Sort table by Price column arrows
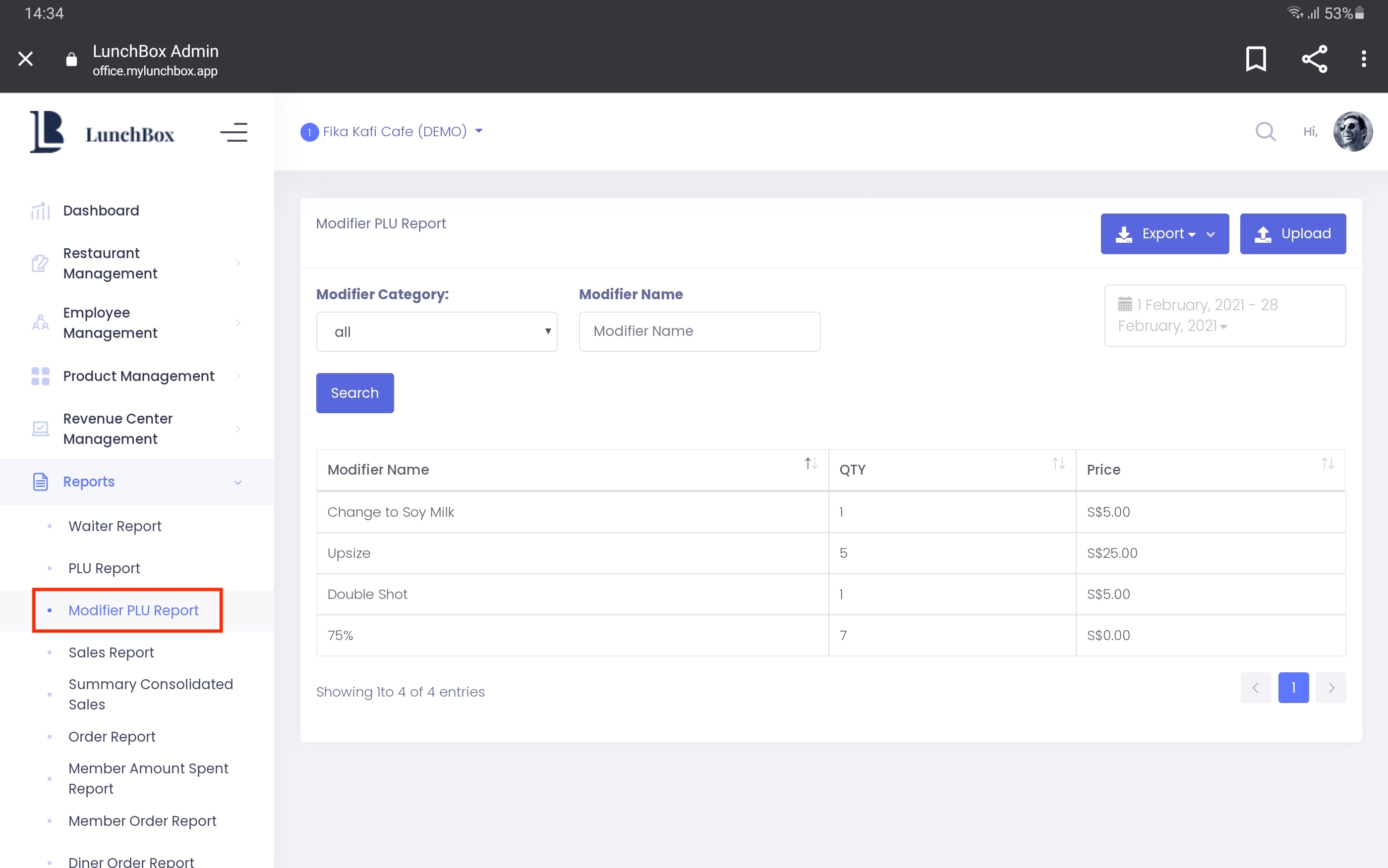 pos(1327,463)
